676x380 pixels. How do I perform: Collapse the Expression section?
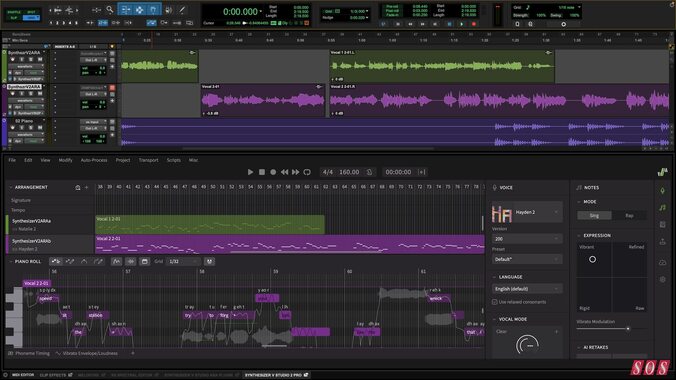[579, 236]
